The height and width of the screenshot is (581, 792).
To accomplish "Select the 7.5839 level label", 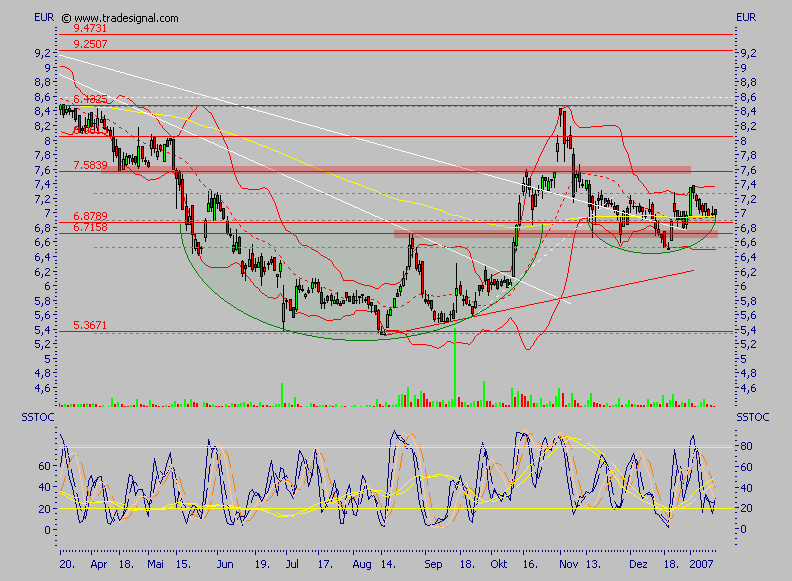I will [90, 165].
